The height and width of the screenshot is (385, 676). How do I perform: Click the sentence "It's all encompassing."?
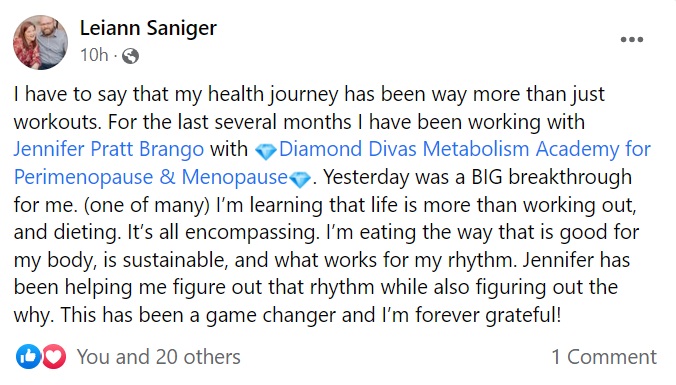(223, 232)
